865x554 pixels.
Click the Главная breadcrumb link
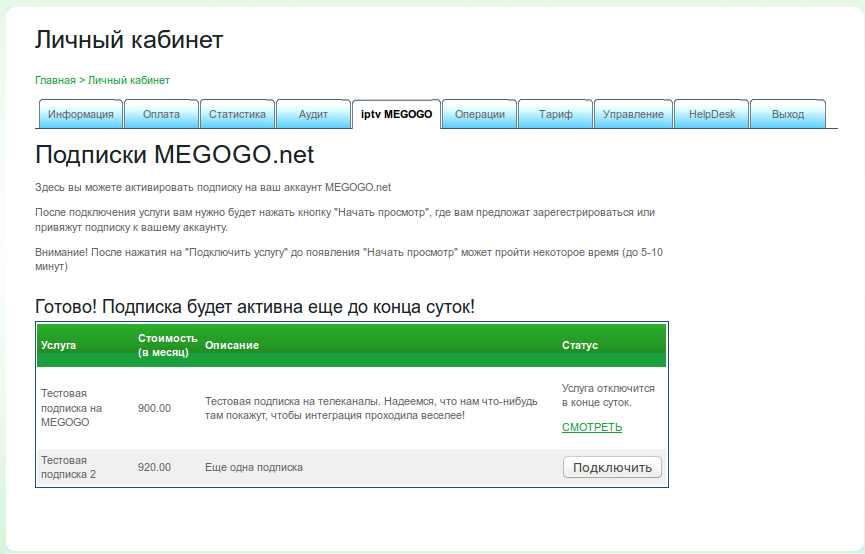[55, 80]
